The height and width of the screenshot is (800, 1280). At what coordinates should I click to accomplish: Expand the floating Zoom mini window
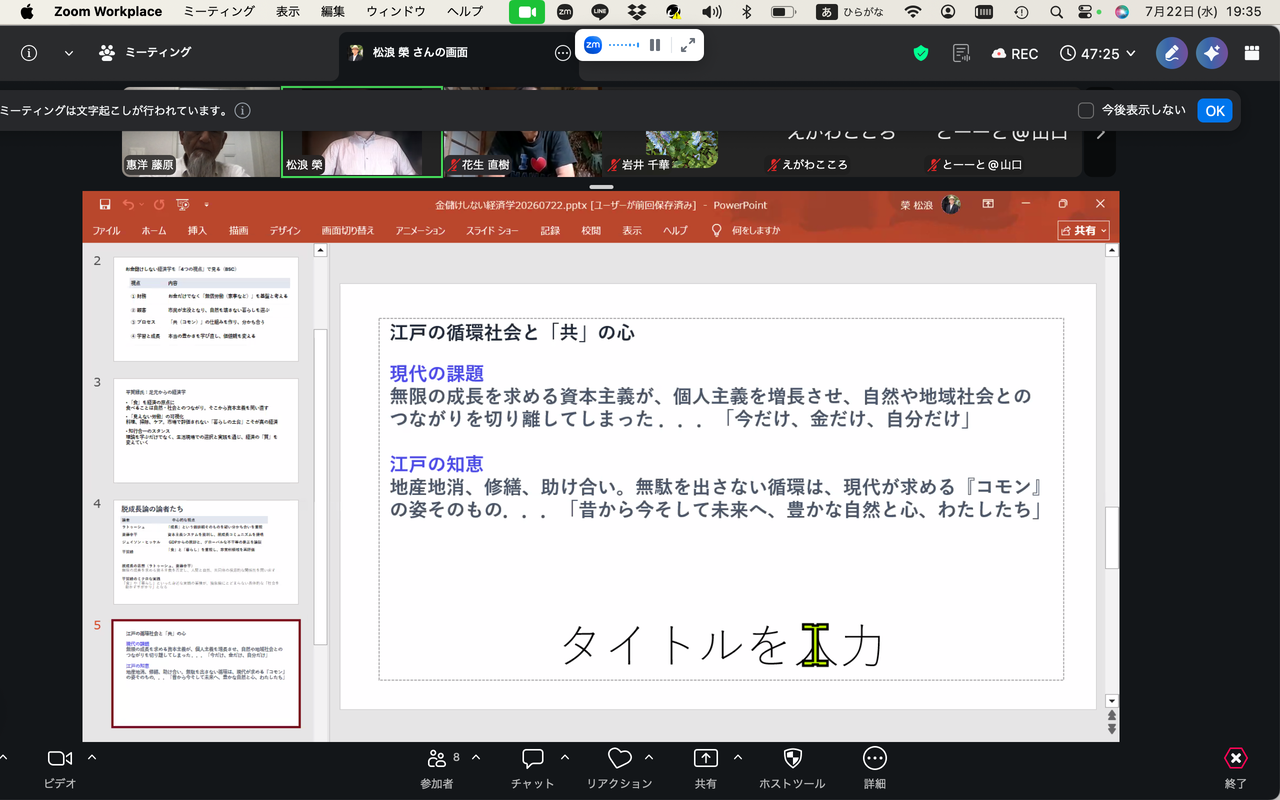[x=688, y=45]
